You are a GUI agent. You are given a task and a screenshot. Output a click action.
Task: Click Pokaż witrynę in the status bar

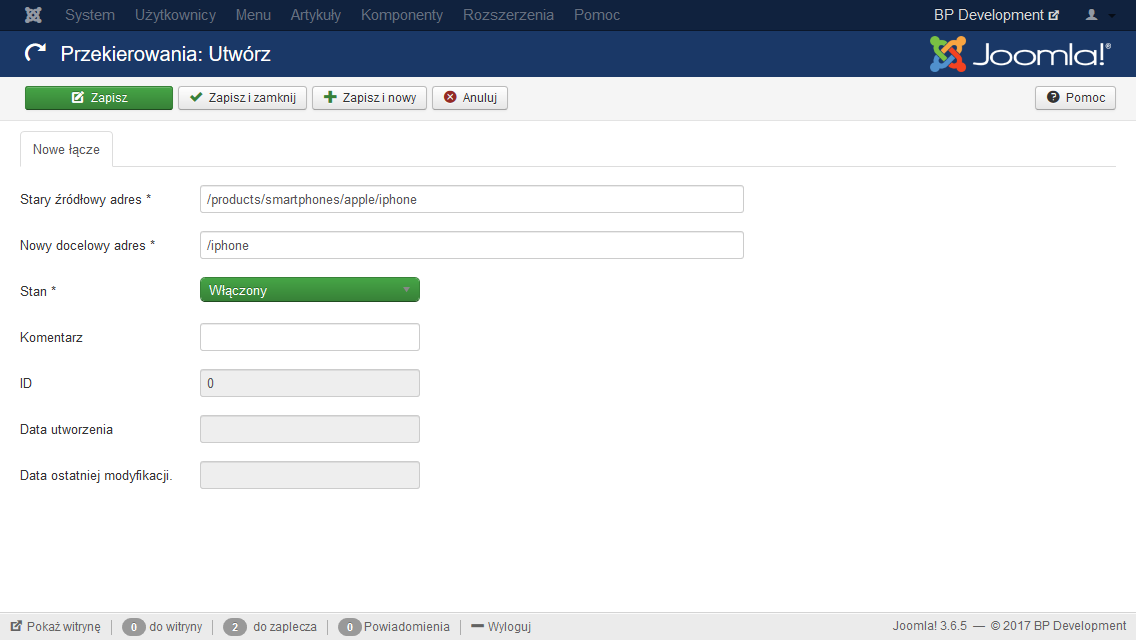pyautogui.click(x=56, y=627)
